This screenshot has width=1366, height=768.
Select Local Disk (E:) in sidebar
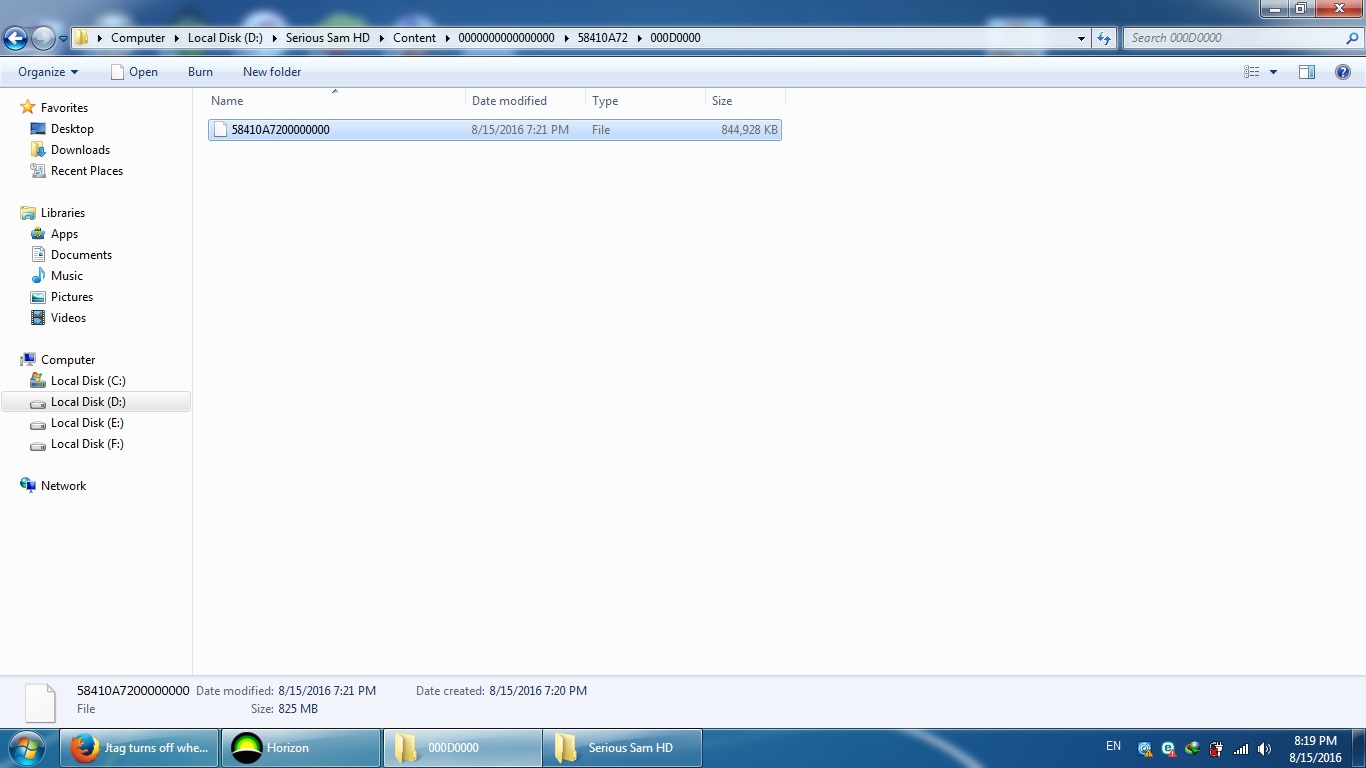pos(87,423)
